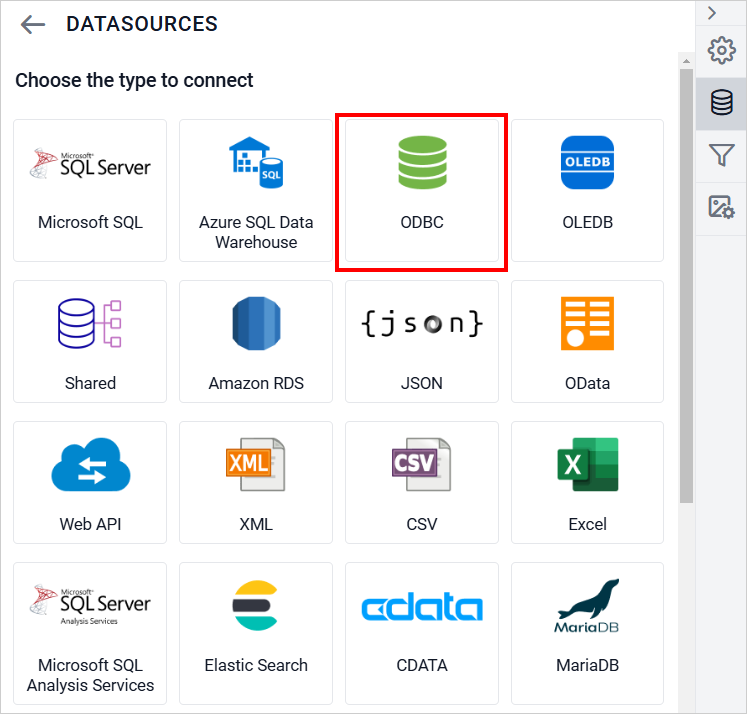Screen dimensions: 747x714
Task: Choose the CDATA datasource tile
Action: tap(422, 633)
